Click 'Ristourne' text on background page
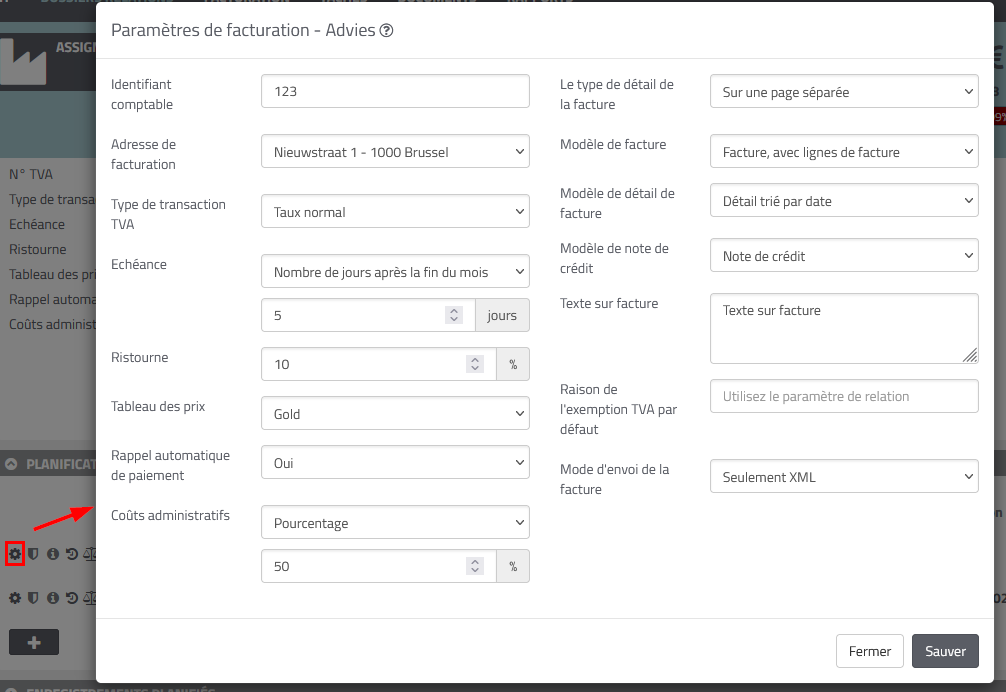1006x692 pixels. click(x=37, y=249)
